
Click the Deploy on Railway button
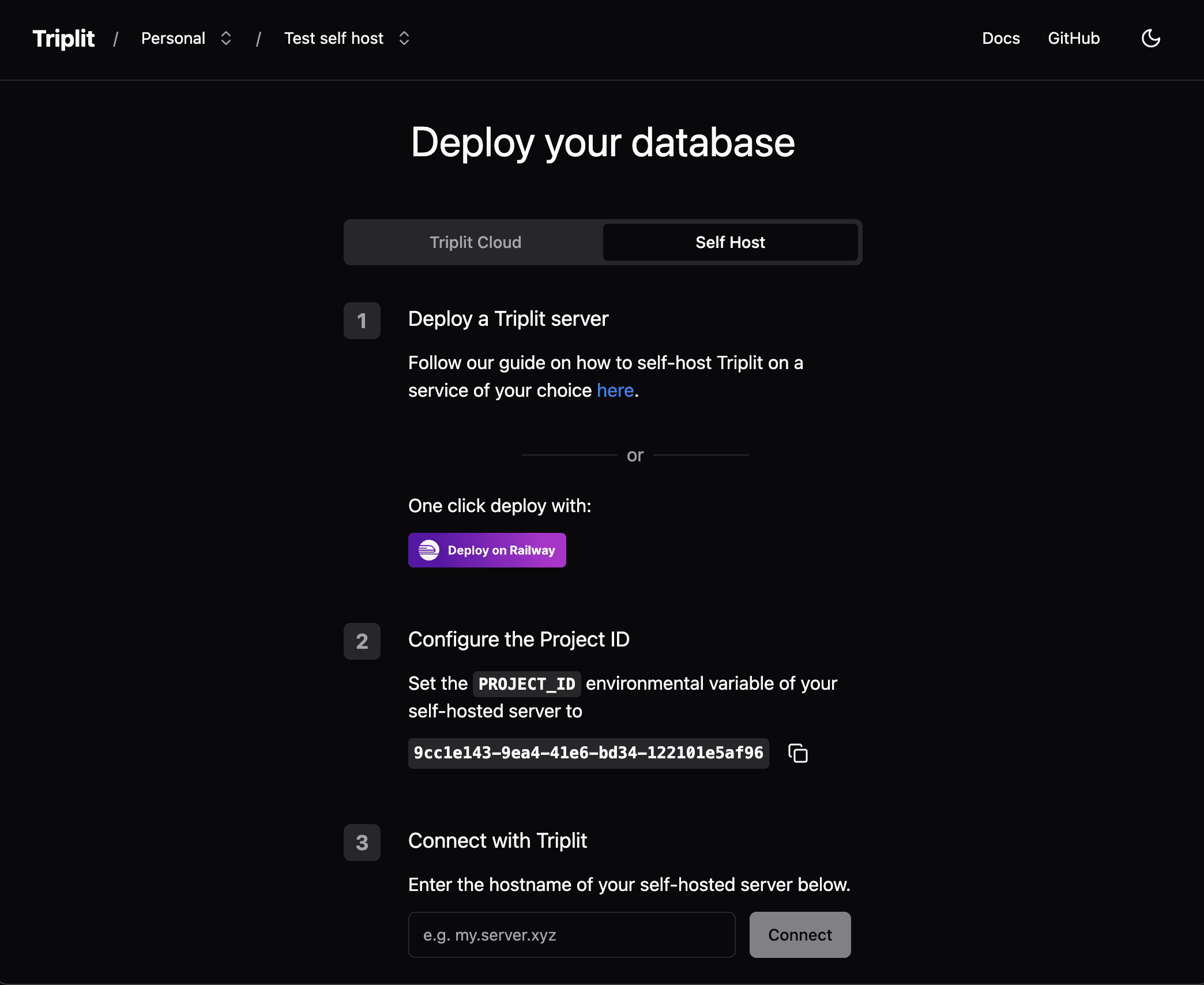(x=487, y=549)
